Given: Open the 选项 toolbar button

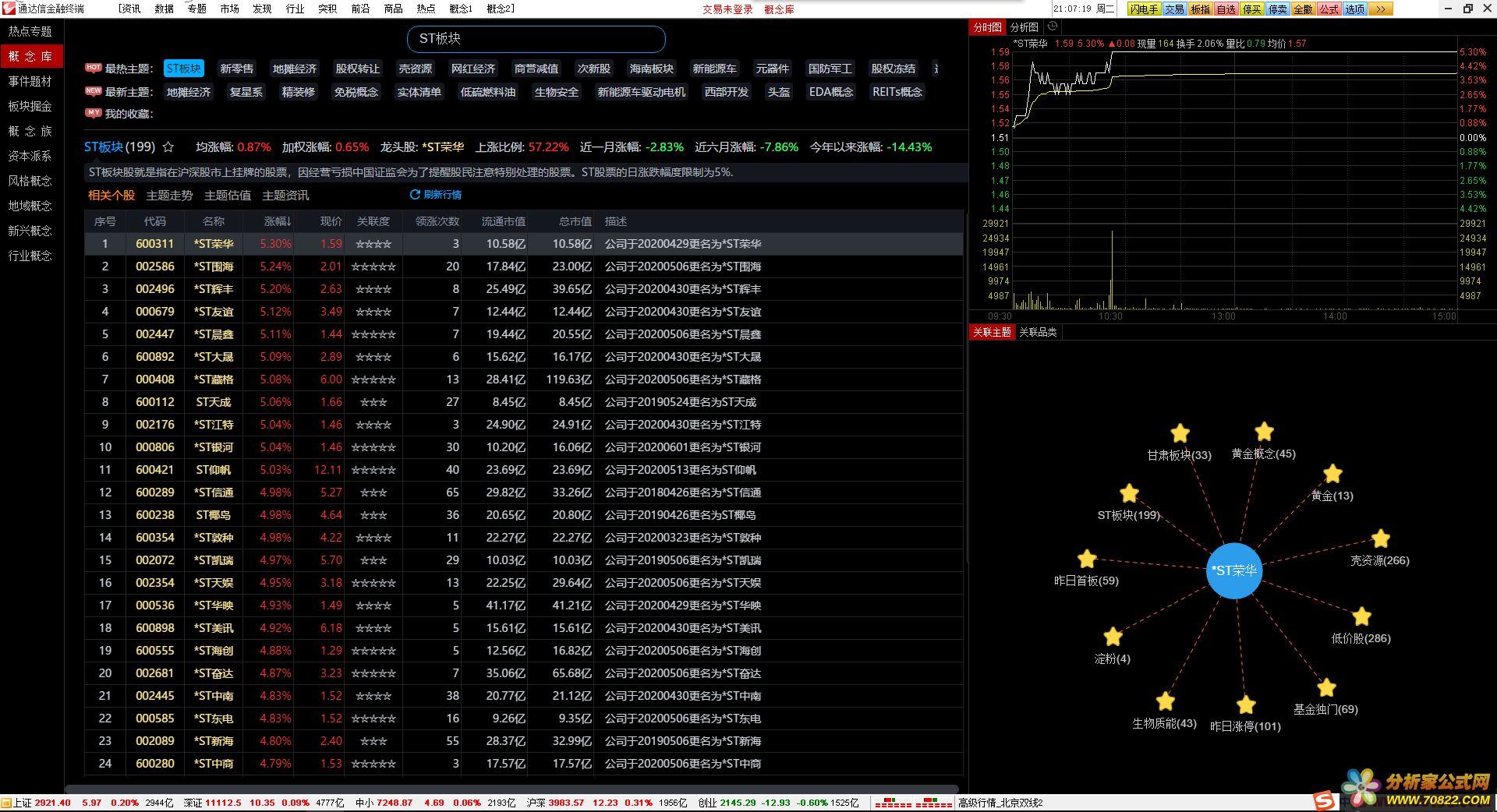Looking at the screenshot, I should 1355,9.
